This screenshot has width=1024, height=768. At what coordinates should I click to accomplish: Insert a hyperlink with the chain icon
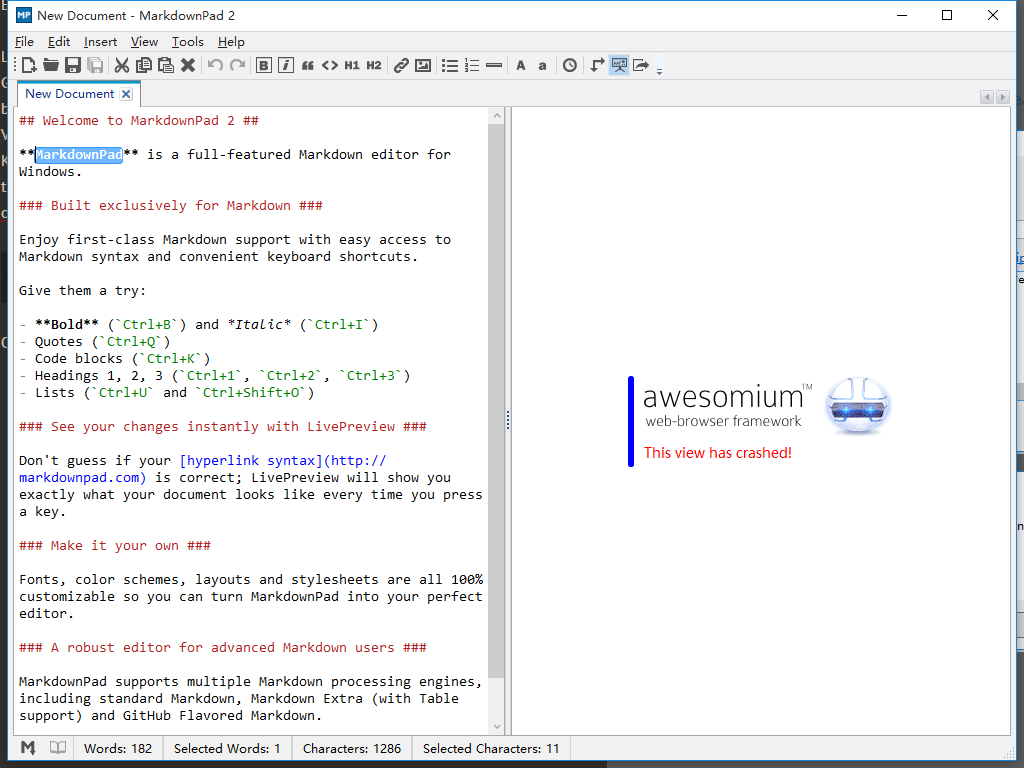pyautogui.click(x=401, y=65)
